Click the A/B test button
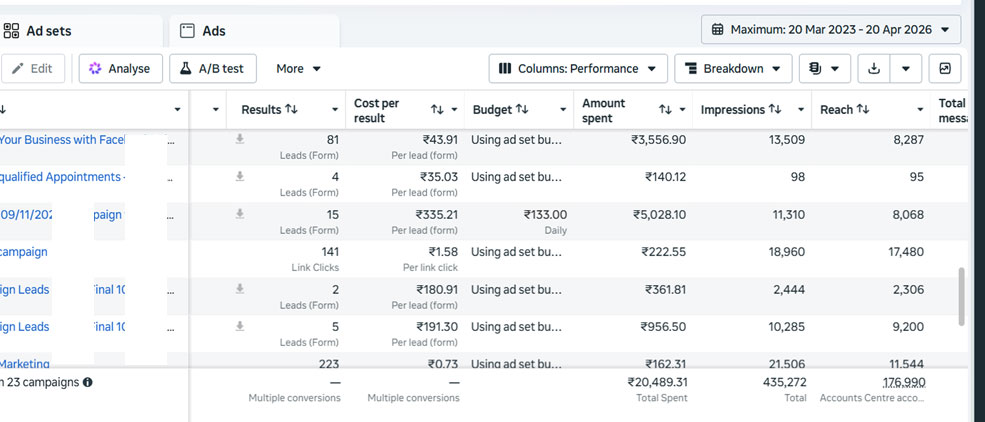985x422 pixels. (x=213, y=69)
